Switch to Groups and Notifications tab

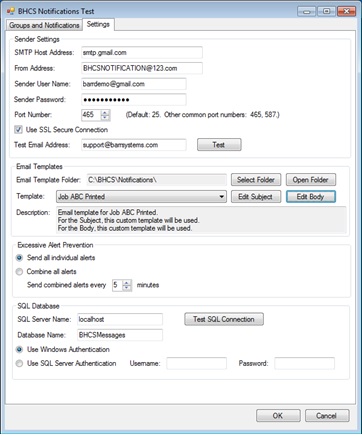click(x=44, y=25)
